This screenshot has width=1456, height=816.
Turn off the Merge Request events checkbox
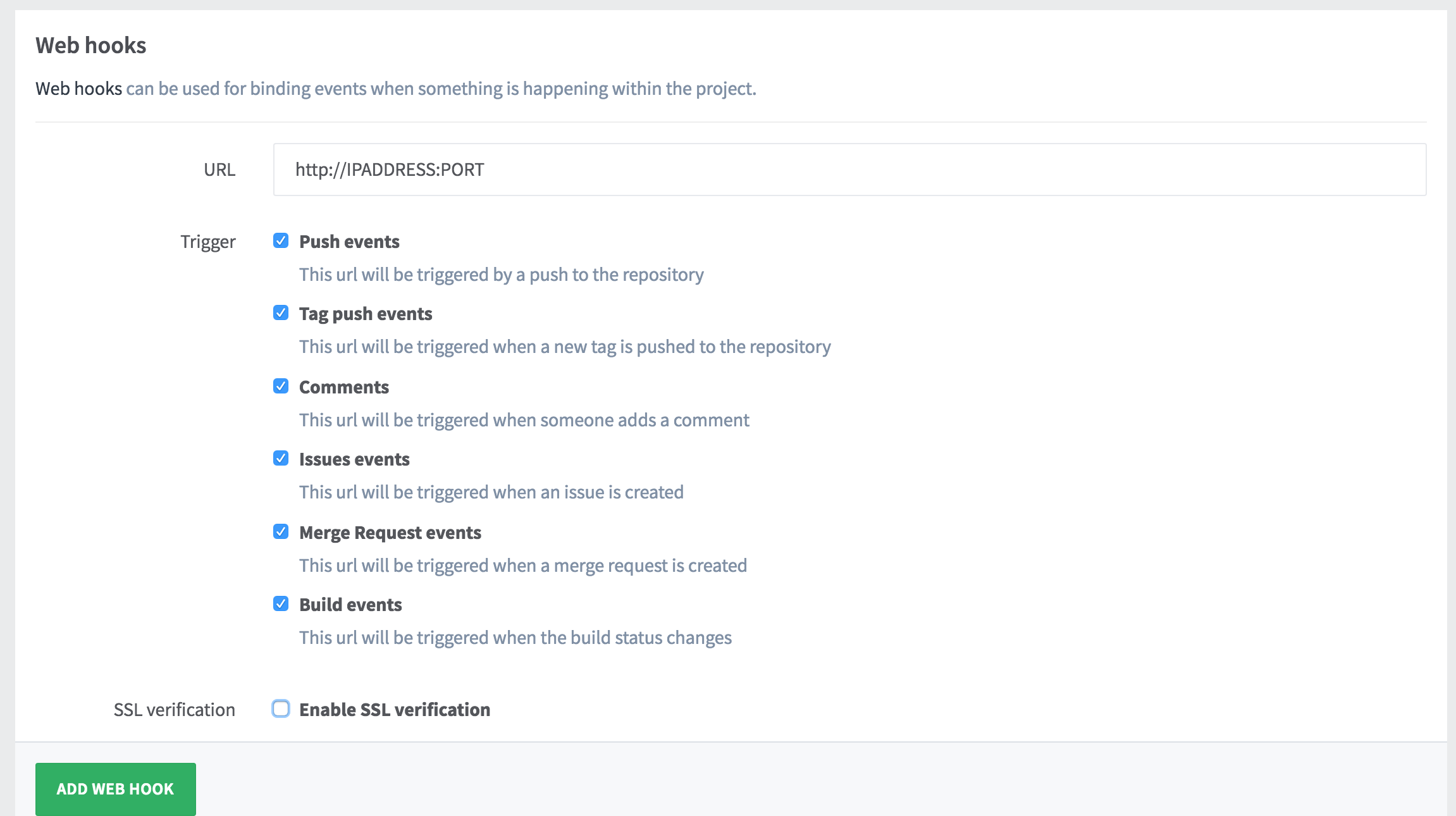(281, 532)
